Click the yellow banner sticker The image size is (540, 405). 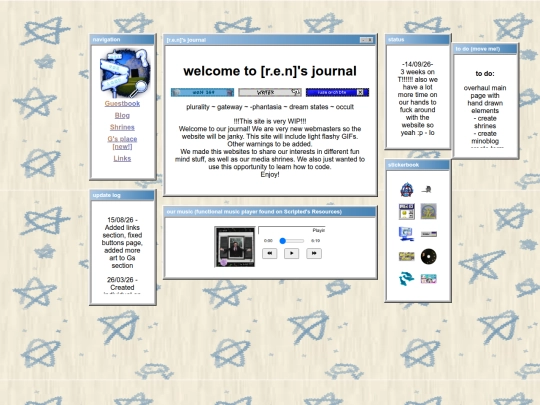[x=407, y=256]
